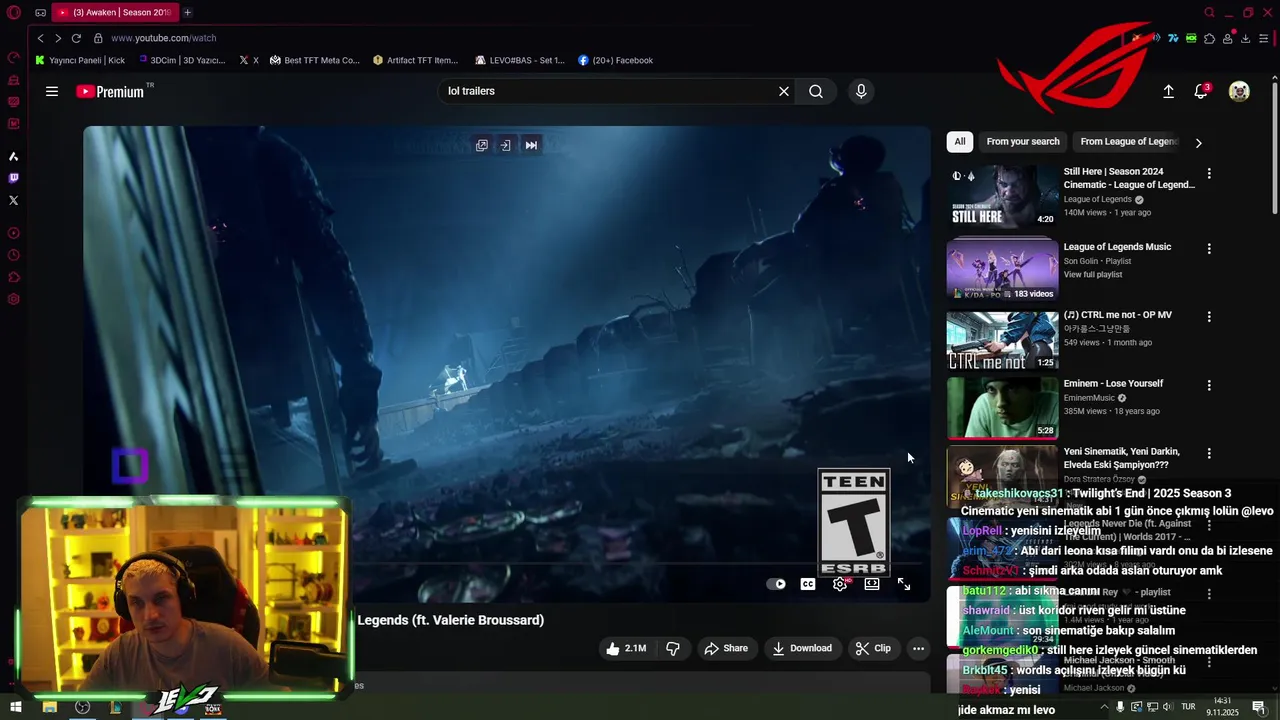Toggle autoplay switch in the player

[776, 584]
